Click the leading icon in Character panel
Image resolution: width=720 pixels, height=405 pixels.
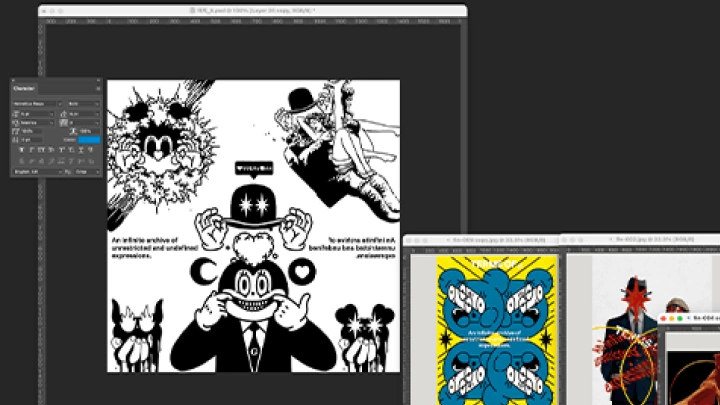[x=63, y=114]
